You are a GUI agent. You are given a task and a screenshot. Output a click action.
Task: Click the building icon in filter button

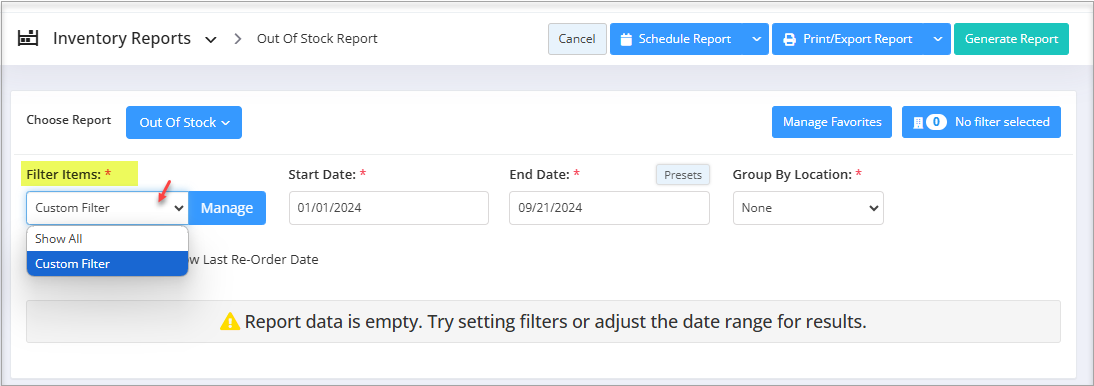918,122
